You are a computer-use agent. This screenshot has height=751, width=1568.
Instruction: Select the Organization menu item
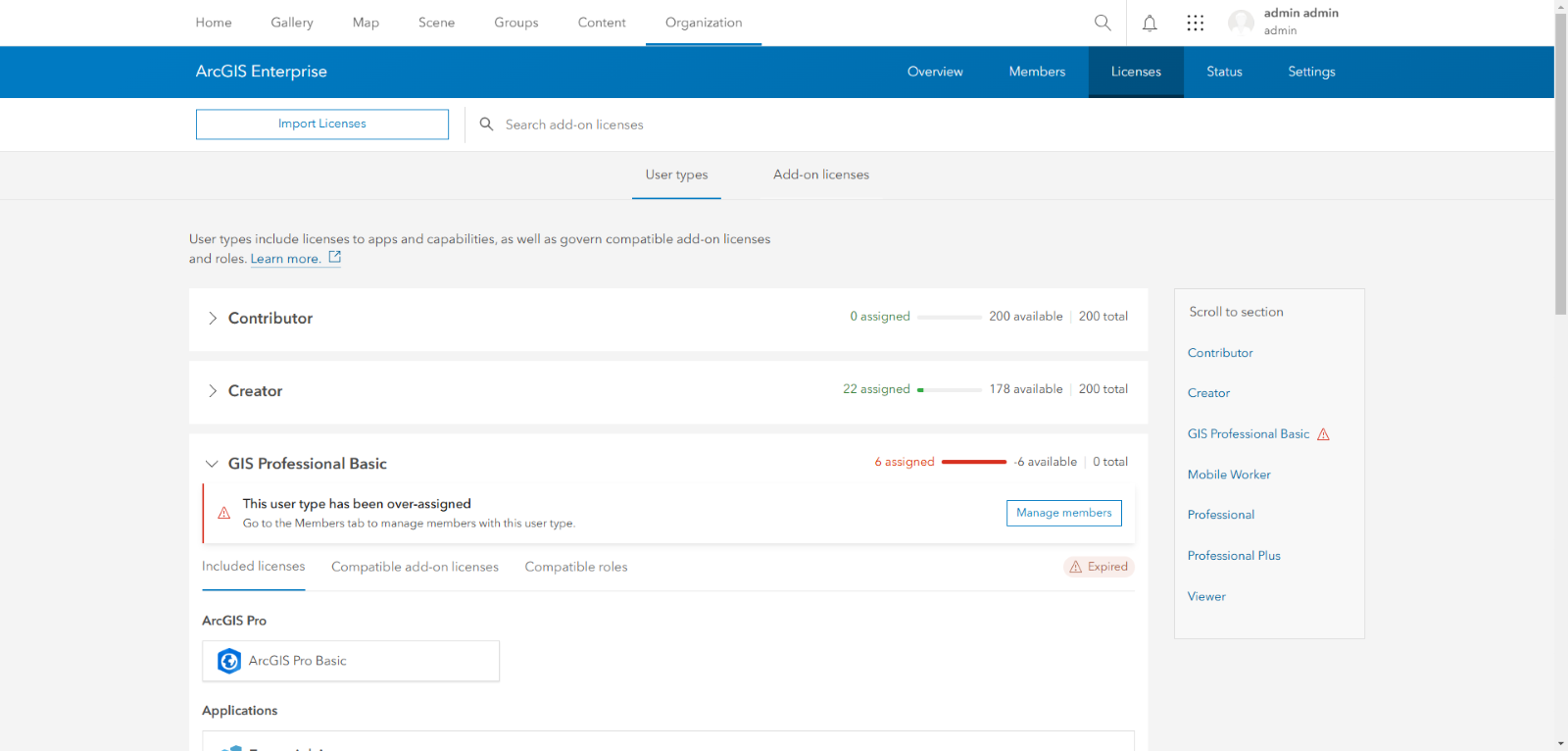(x=704, y=23)
